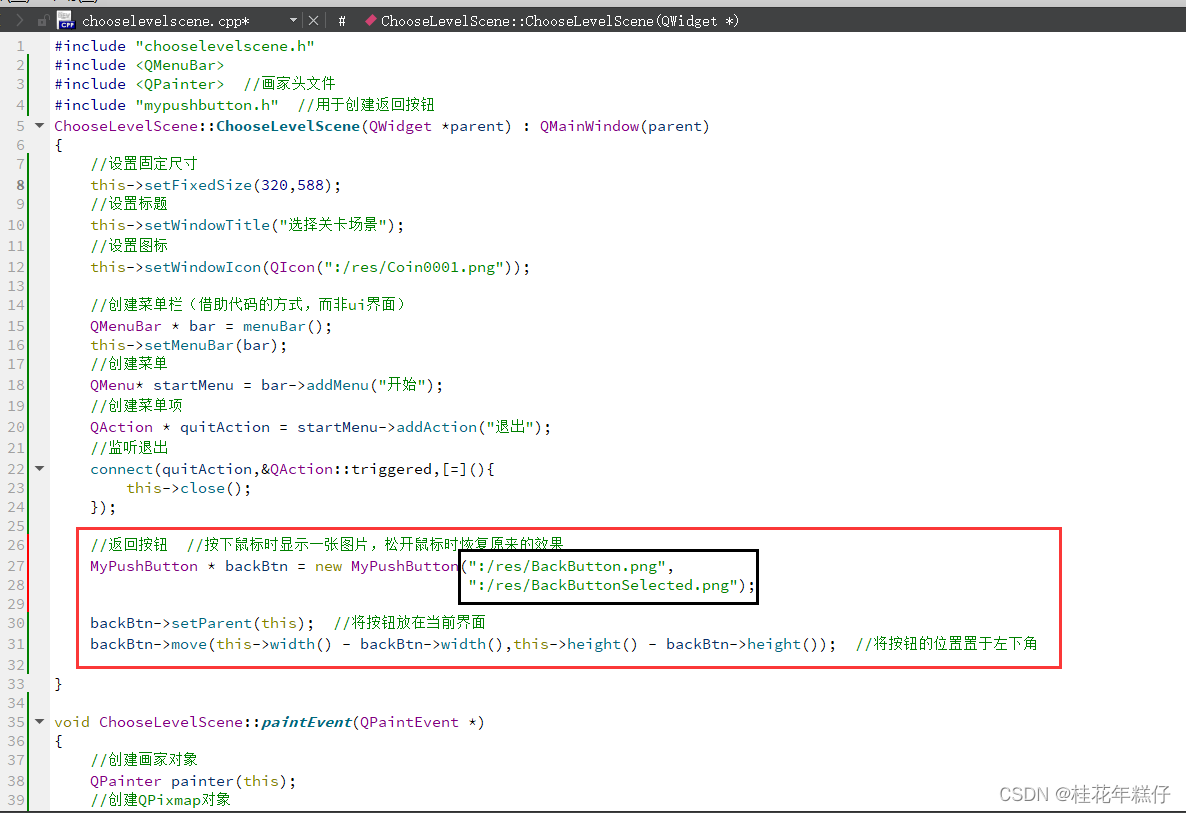1186x813 pixels.
Task: Click addMenu in line 18
Action: (x=337, y=385)
